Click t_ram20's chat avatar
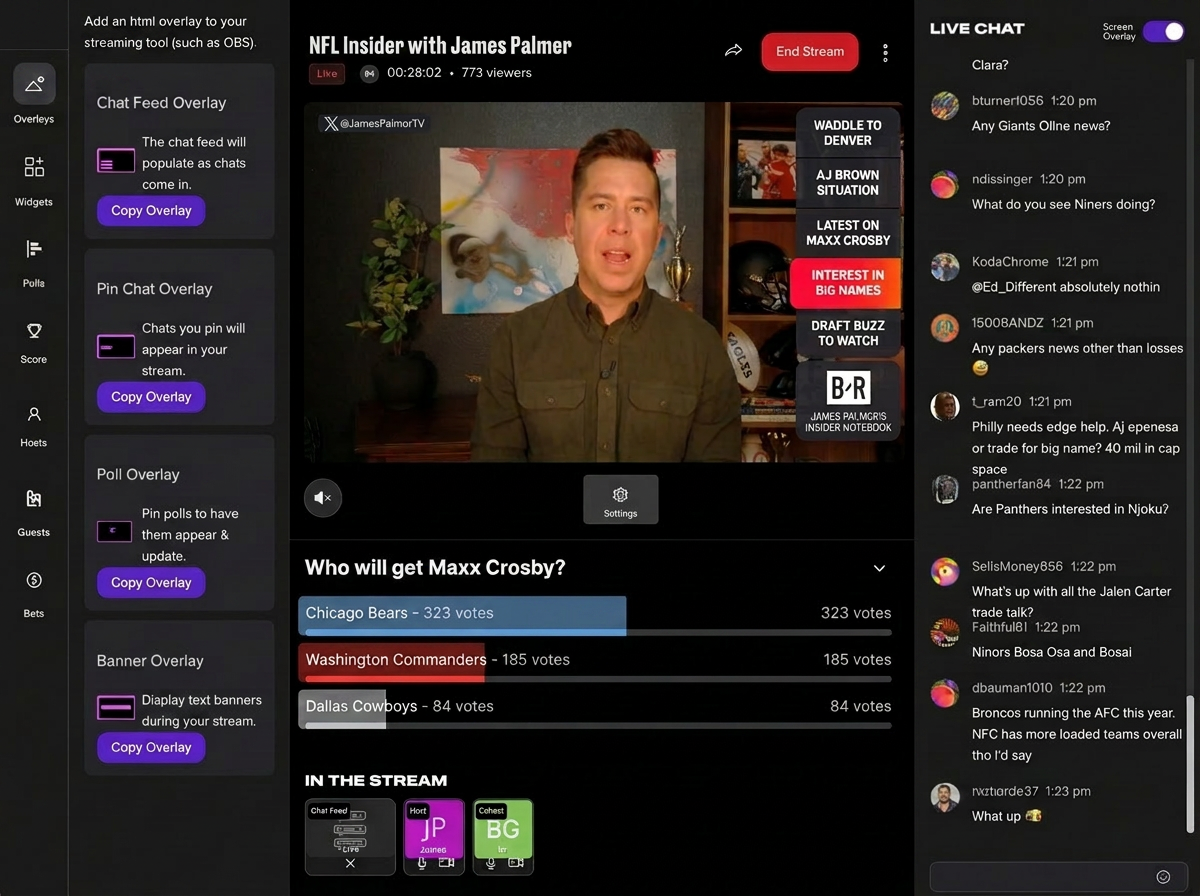This screenshot has width=1200, height=896. click(x=945, y=406)
